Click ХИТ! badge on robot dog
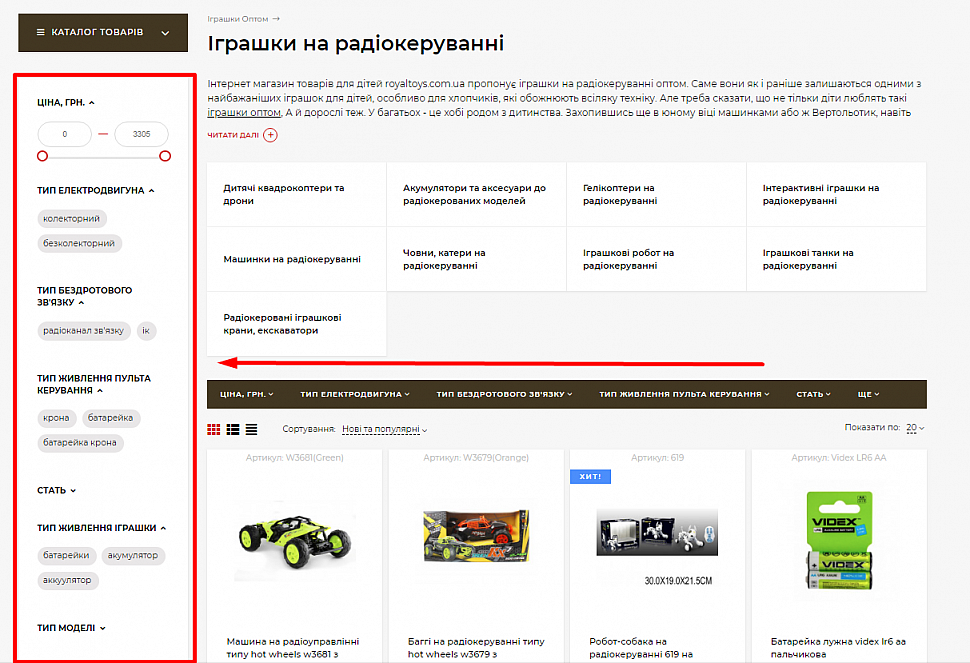The image size is (970, 663). click(x=590, y=477)
